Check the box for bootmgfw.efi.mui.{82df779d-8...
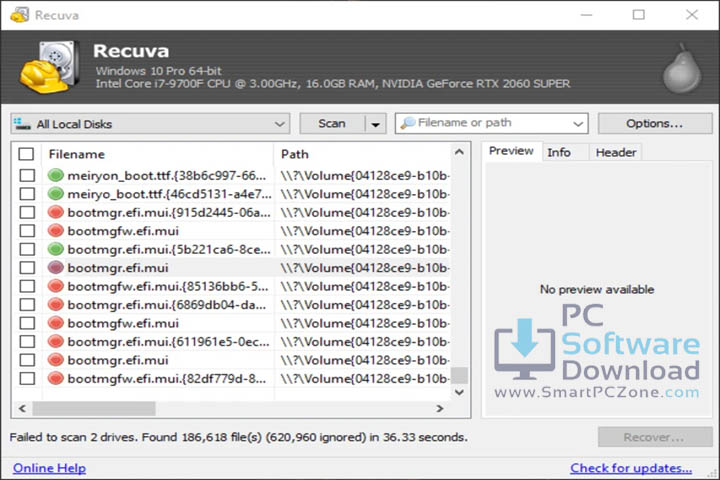Viewport: 720px width, 480px height. pos(27,378)
